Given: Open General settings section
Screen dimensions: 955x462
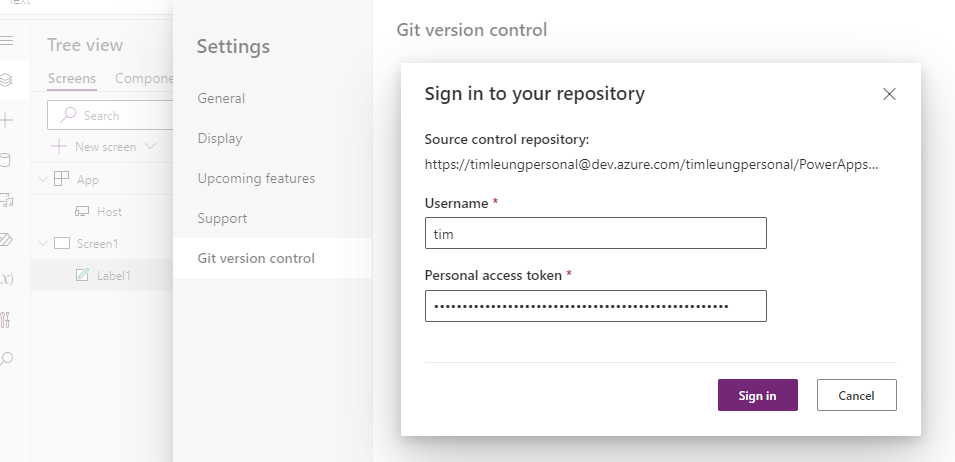Looking at the screenshot, I should [221, 98].
